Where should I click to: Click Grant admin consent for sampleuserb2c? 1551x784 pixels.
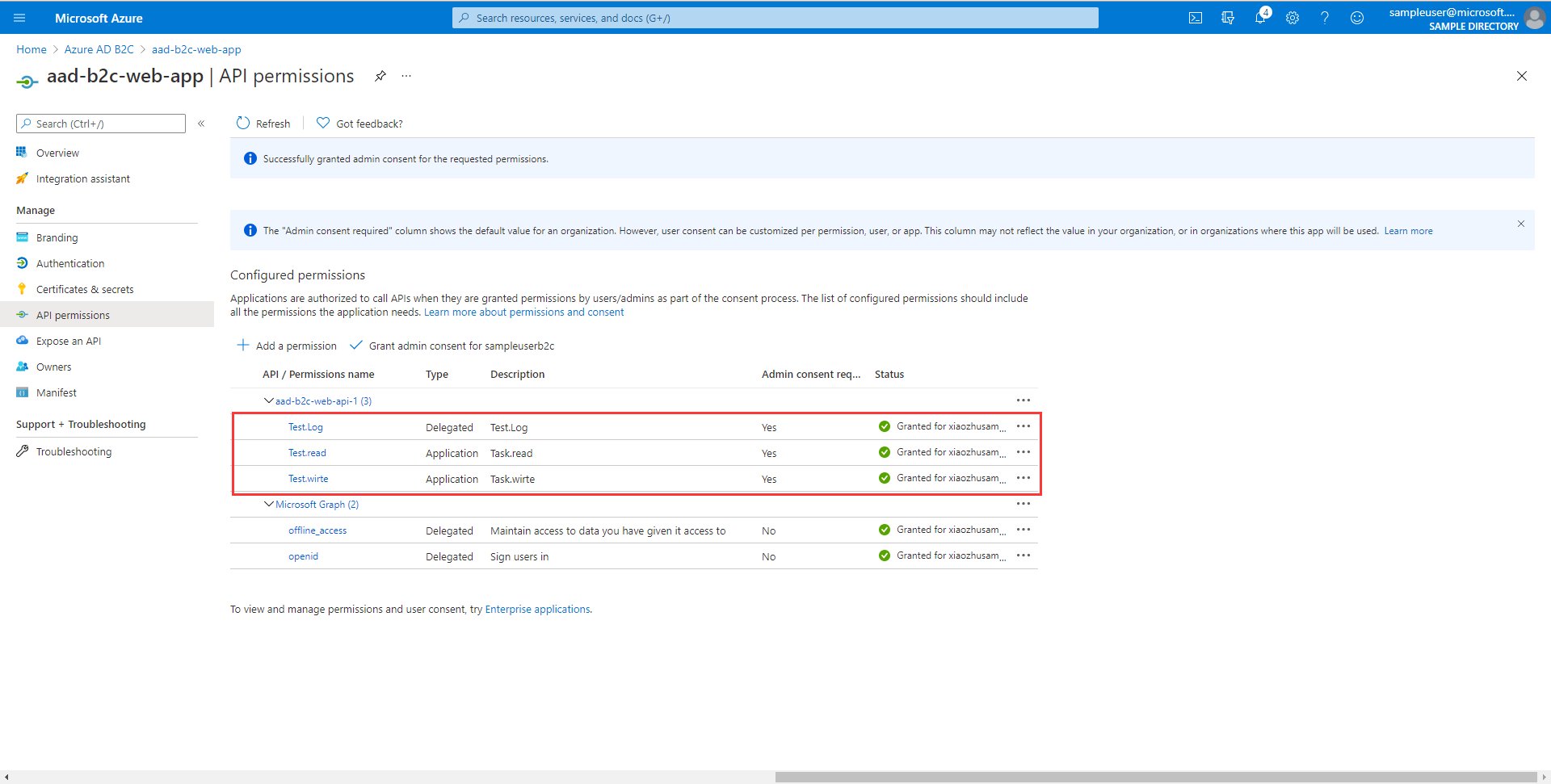[452, 346]
